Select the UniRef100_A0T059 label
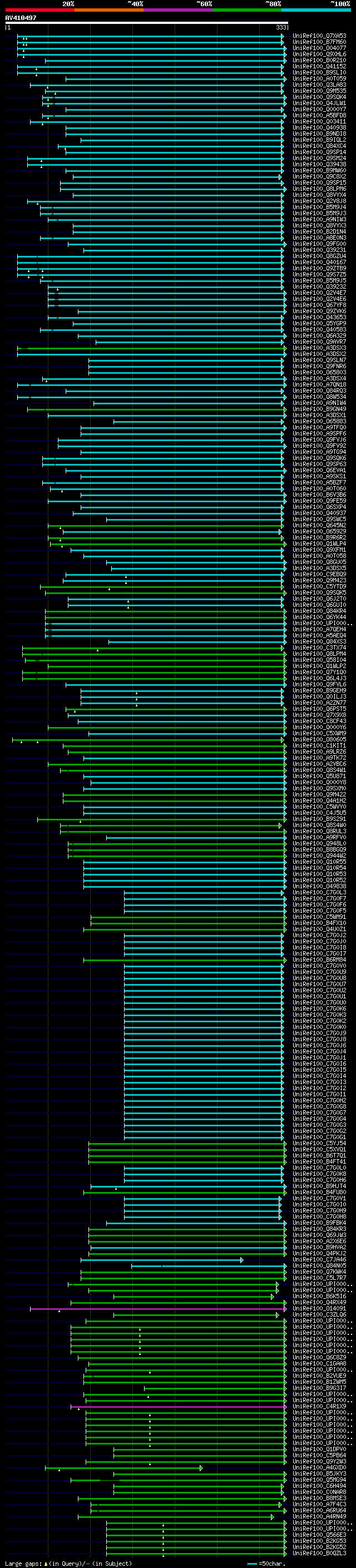 coord(319,78)
